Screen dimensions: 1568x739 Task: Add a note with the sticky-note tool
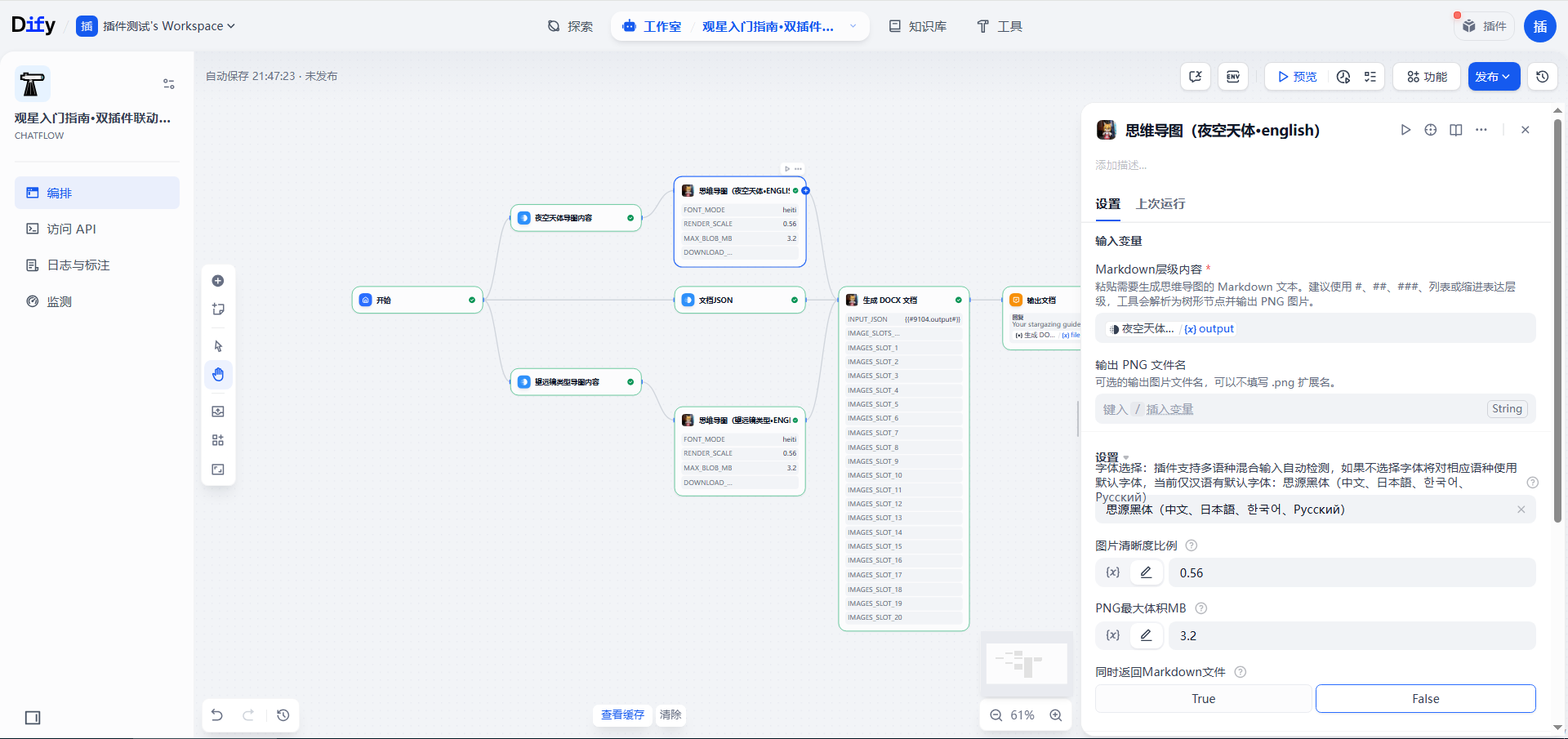[x=218, y=309]
